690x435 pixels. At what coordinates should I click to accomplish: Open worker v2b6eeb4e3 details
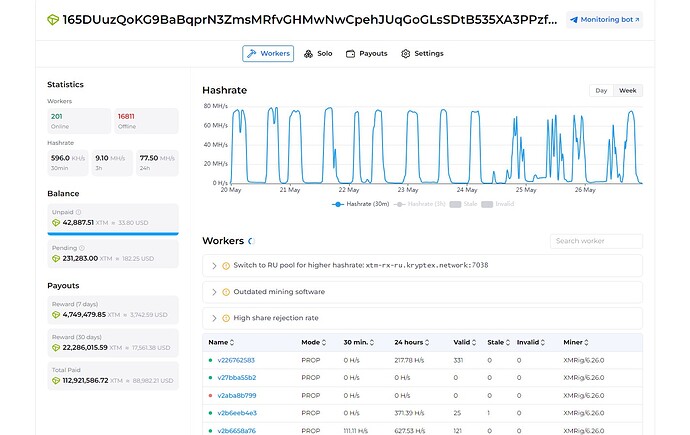pyautogui.click(x=237, y=413)
